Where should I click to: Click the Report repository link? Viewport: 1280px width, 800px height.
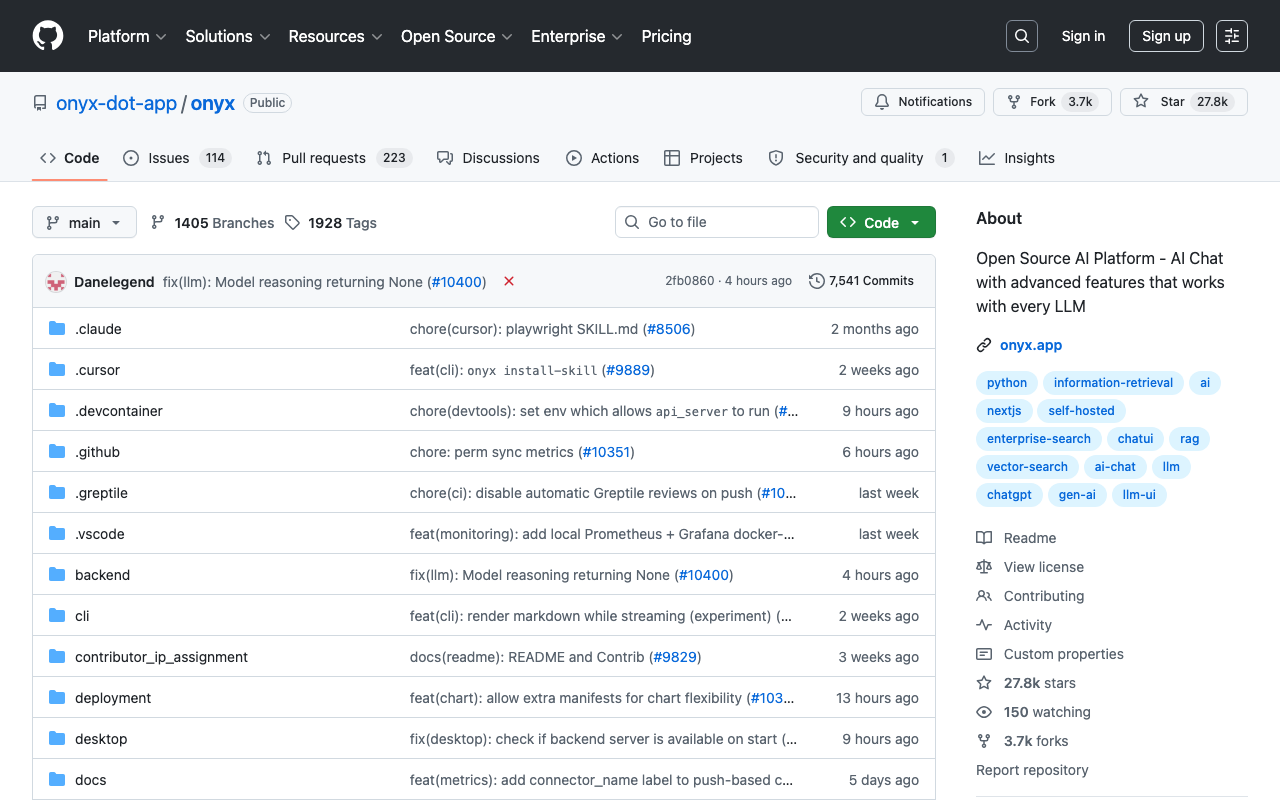pyautogui.click(x=1032, y=770)
